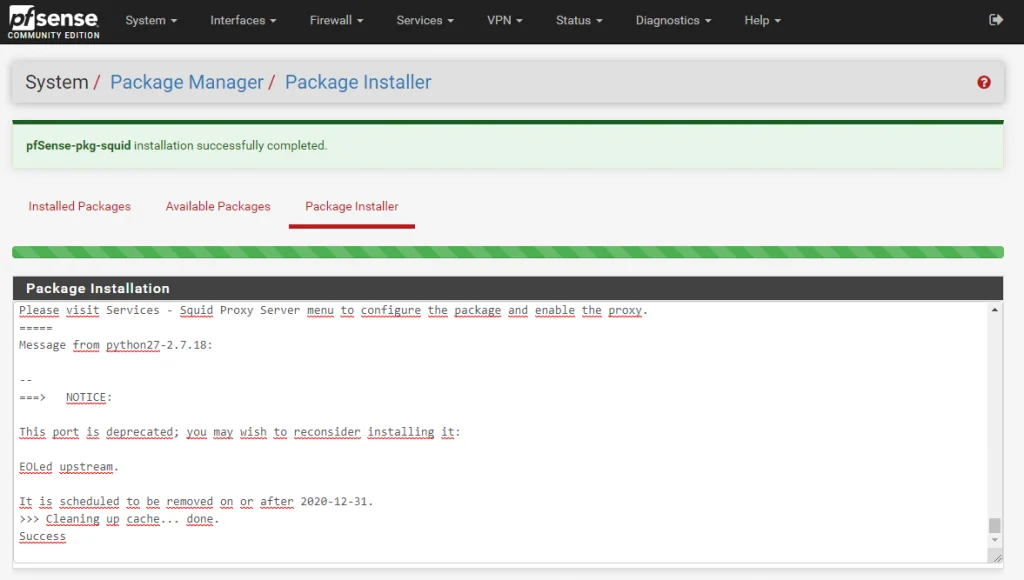This screenshot has height=580, width=1024.
Task: Click the pfSense Community Edition logo
Action: pyautogui.click(x=54, y=22)
